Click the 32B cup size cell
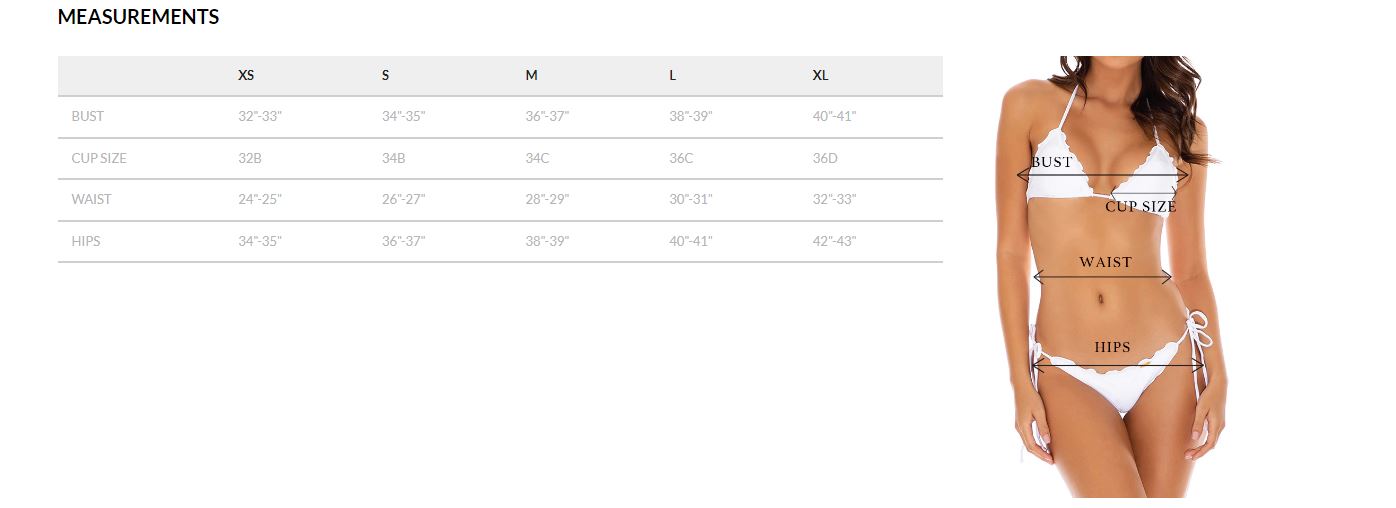The height and width of the screenshot is (508, 1396). pos(252,158)
